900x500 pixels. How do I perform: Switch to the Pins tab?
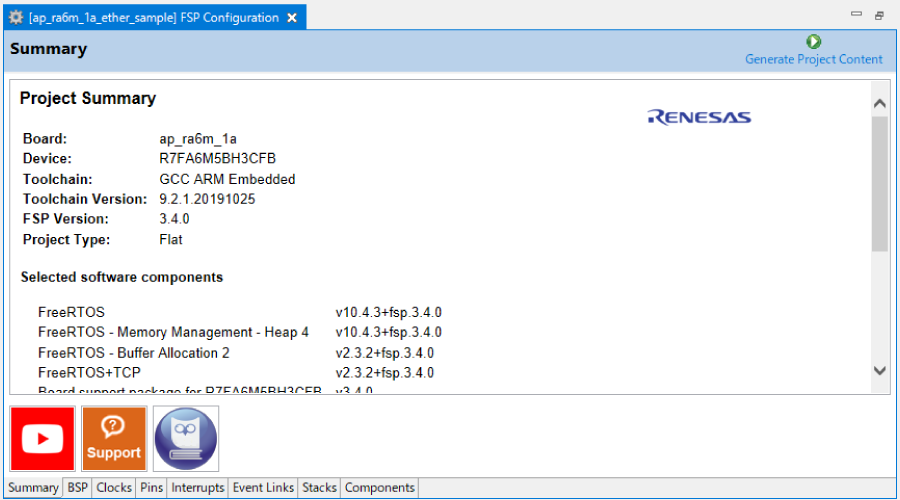click(152, 487)
